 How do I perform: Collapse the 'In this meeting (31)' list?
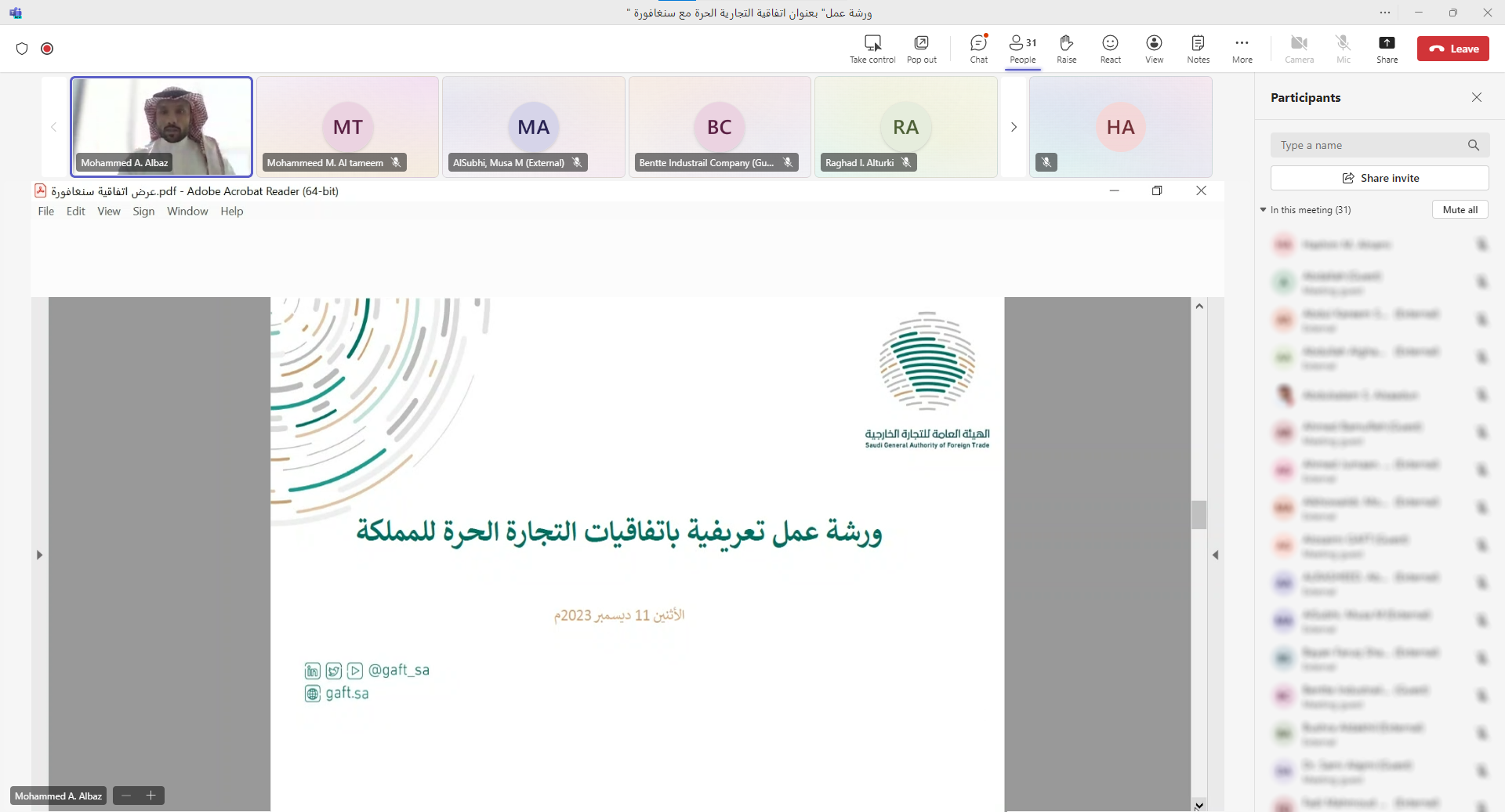(1264, 210)
